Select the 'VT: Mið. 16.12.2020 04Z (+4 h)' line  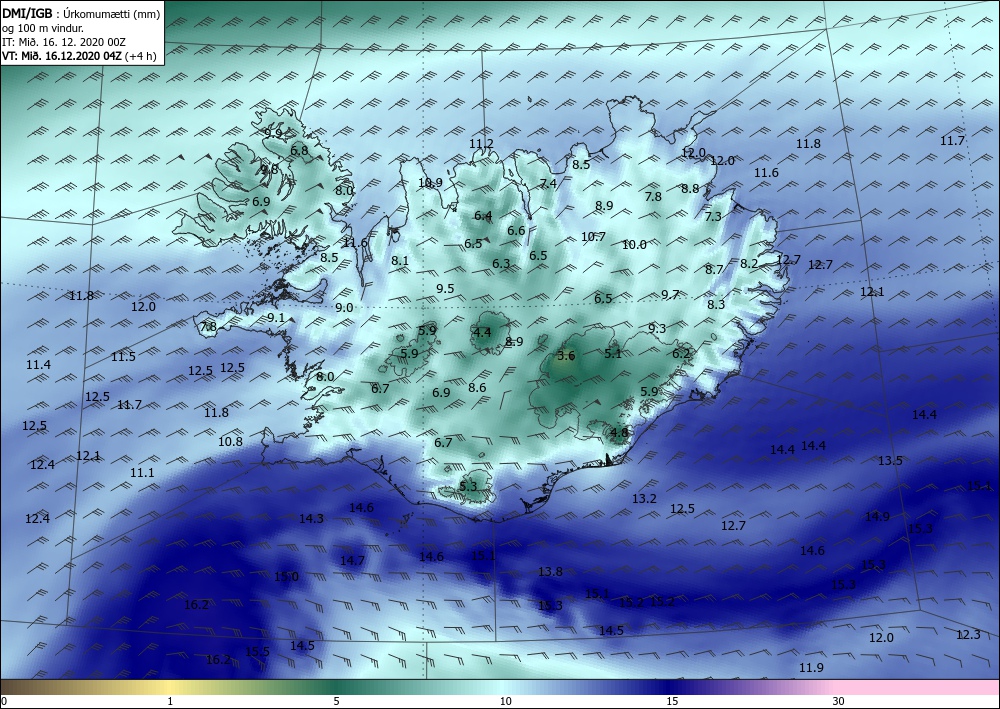(x=81, y=55)
